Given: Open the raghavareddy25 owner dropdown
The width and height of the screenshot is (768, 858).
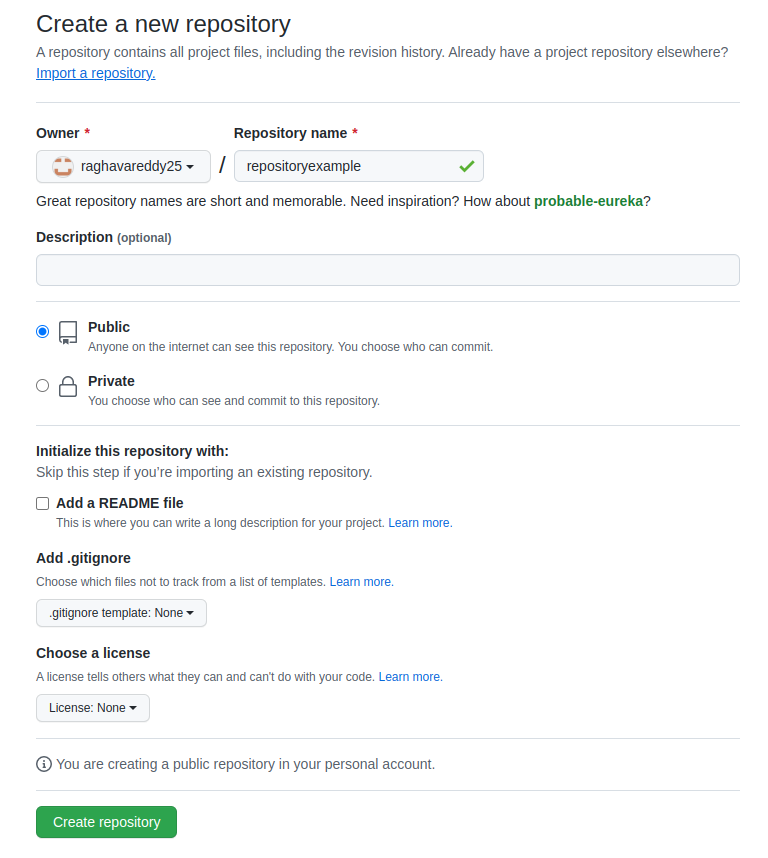Looking at the screenshot, I should click(x=123, y=166).
